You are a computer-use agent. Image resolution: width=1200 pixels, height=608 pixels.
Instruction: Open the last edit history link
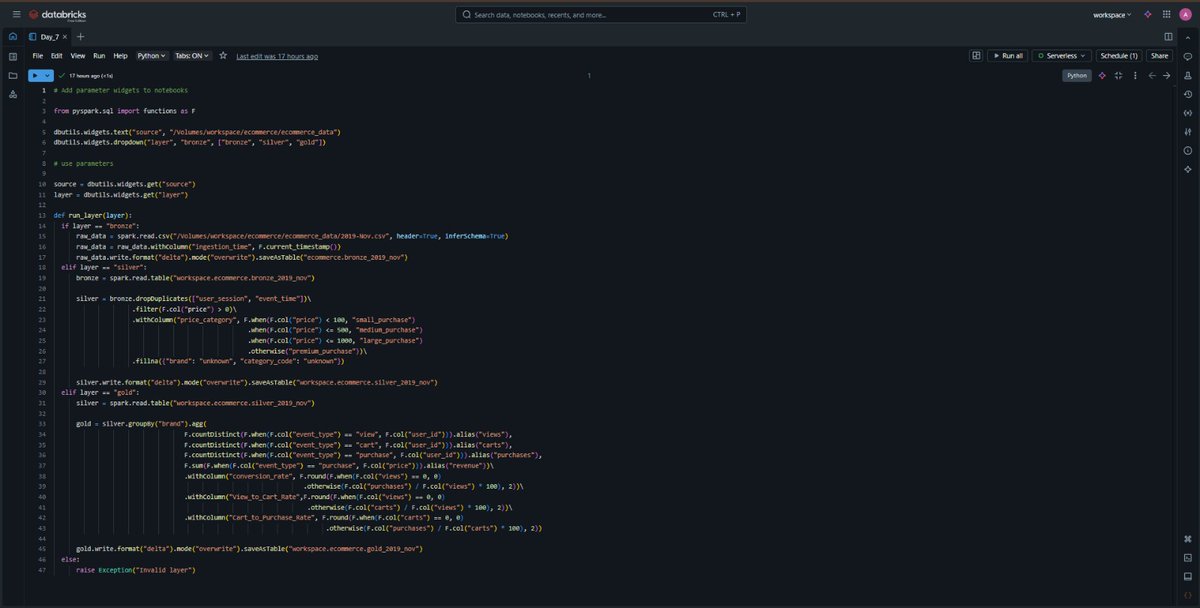(277, 56)
